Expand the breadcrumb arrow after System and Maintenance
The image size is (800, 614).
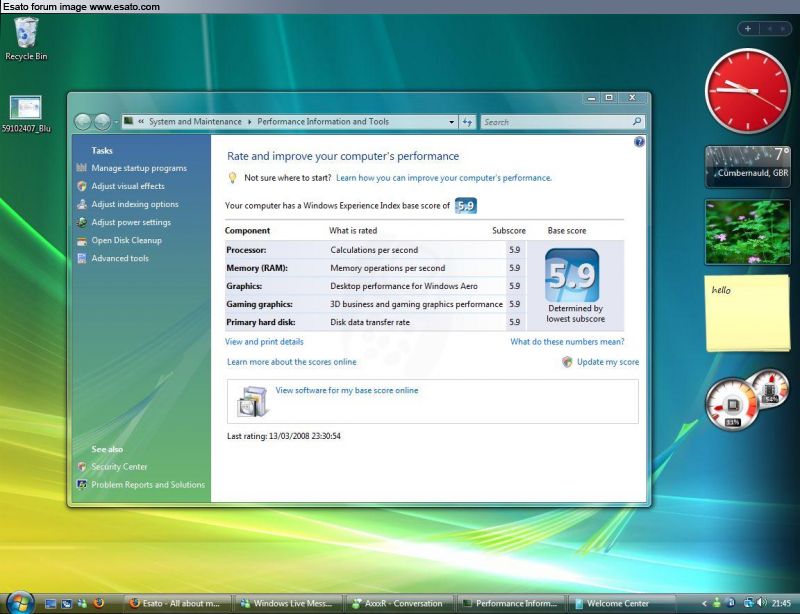pos(249,121)
